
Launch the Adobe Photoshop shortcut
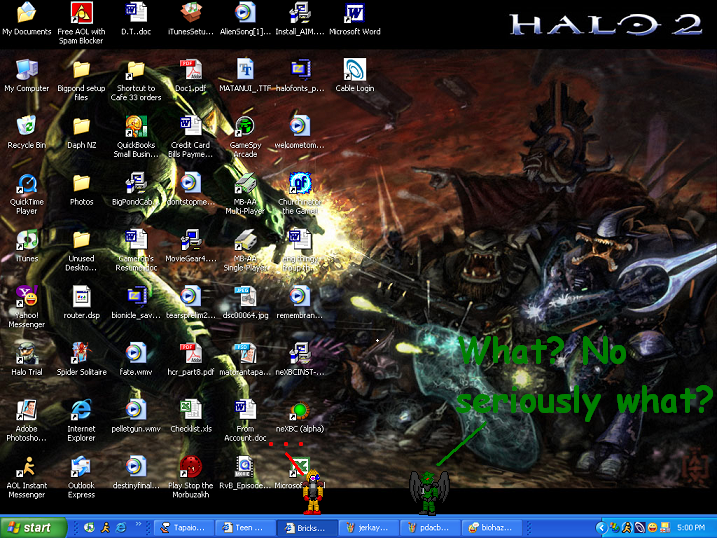click(27, 410)
